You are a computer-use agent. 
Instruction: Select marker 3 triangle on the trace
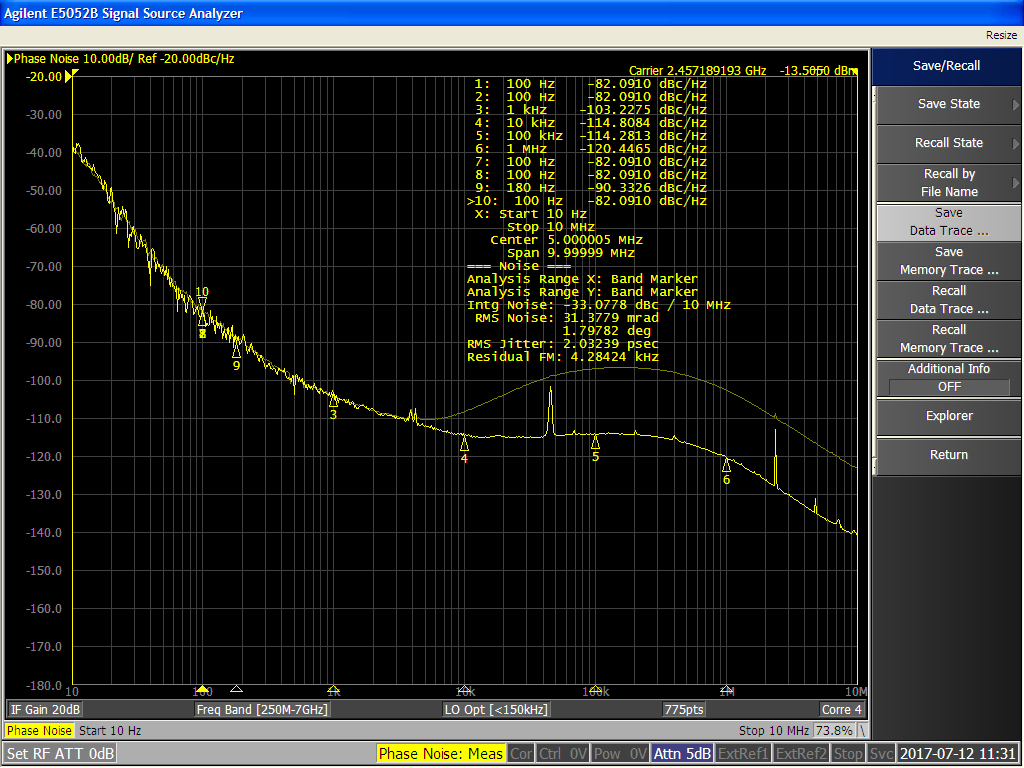(x=333, y=400)
